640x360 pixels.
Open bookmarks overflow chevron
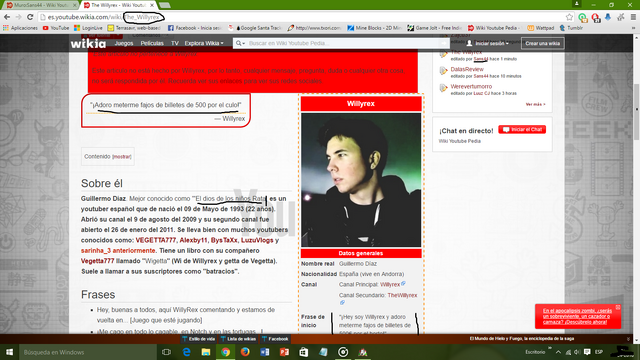633,28
